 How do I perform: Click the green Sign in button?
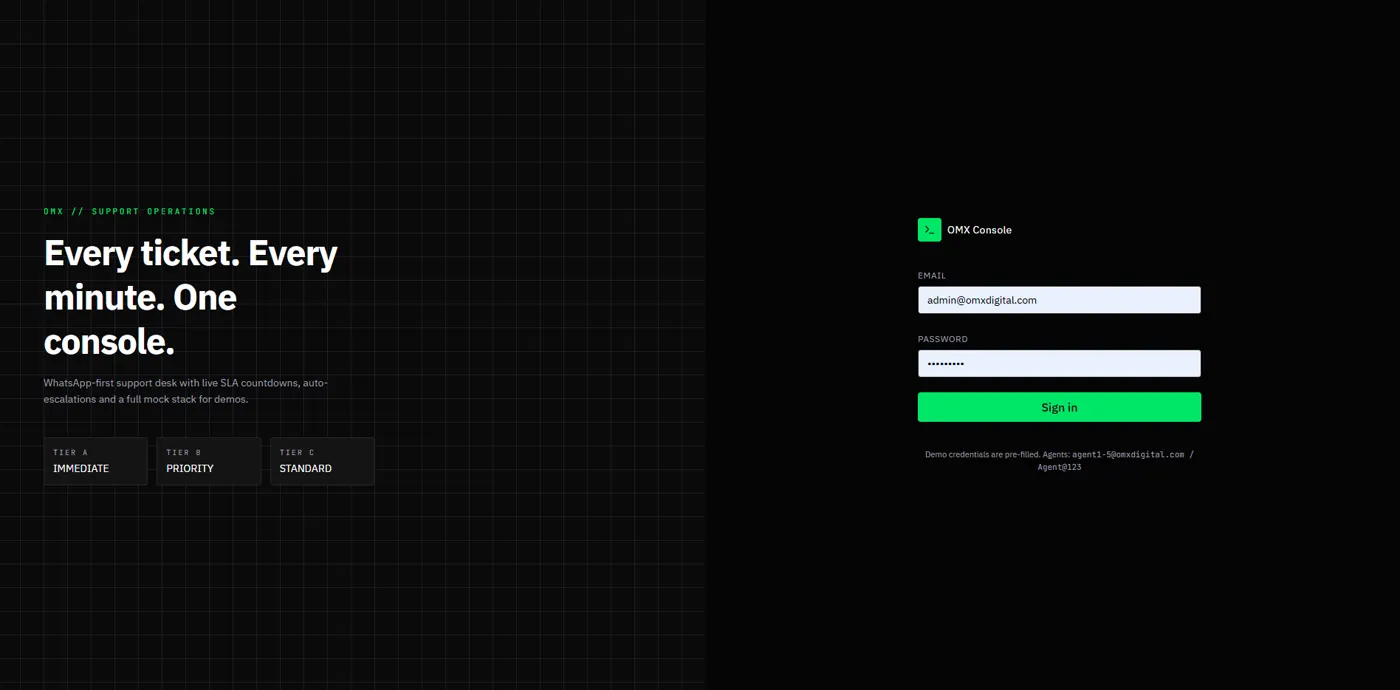pyautogui.click(x=1059, y=407)
